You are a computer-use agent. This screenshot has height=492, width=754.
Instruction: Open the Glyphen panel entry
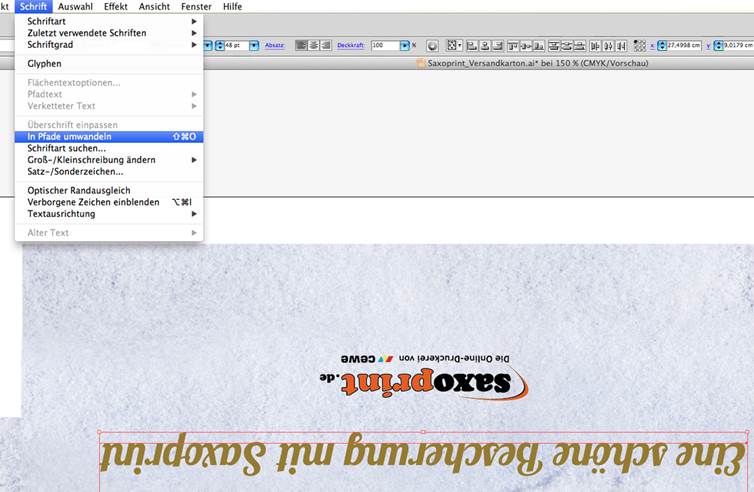(109, 63)
